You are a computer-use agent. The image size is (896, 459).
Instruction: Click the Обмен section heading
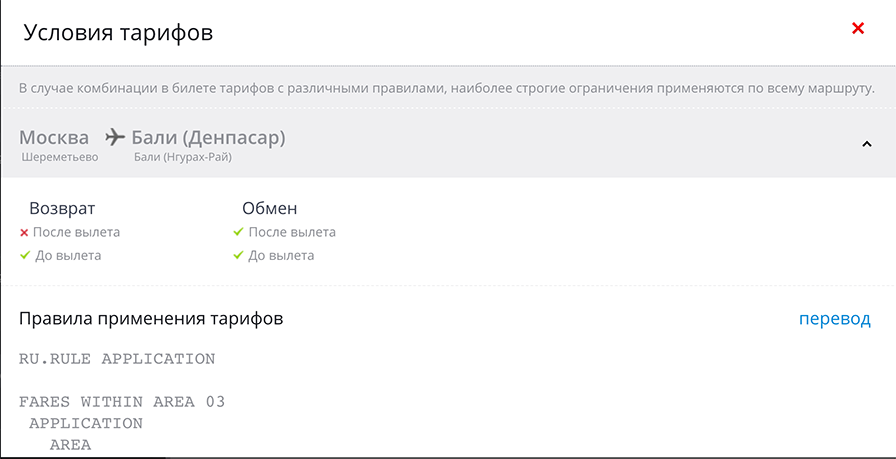tap(270, 209)
